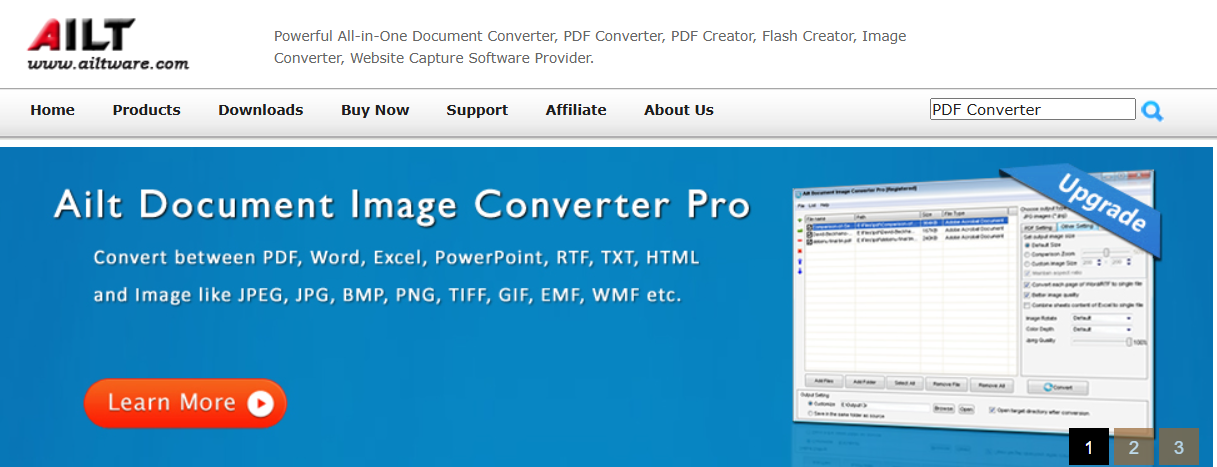Switch to banner slide 2
The height and width of the screenshot is (467, 1217).
pos(1133,447)
